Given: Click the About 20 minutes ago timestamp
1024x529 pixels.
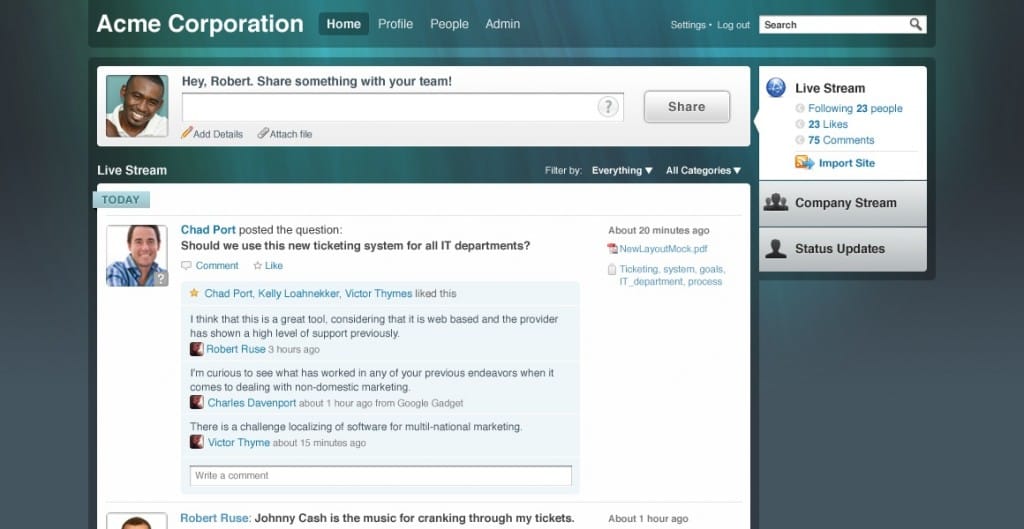Looking at the screenshot, I should click(658, 231).
